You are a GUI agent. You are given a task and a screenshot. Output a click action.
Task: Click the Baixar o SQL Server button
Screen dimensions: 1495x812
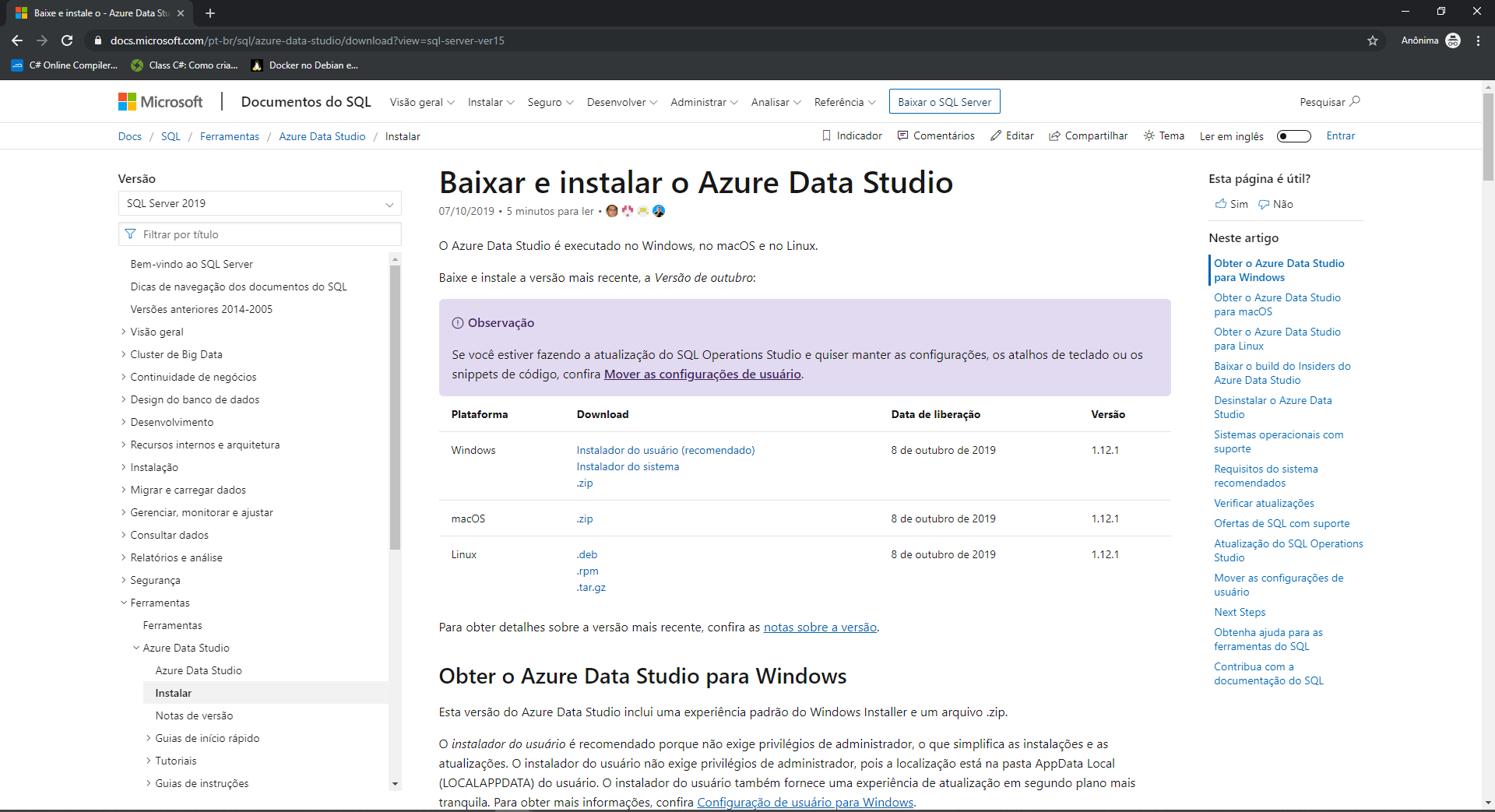pos(944,101)
